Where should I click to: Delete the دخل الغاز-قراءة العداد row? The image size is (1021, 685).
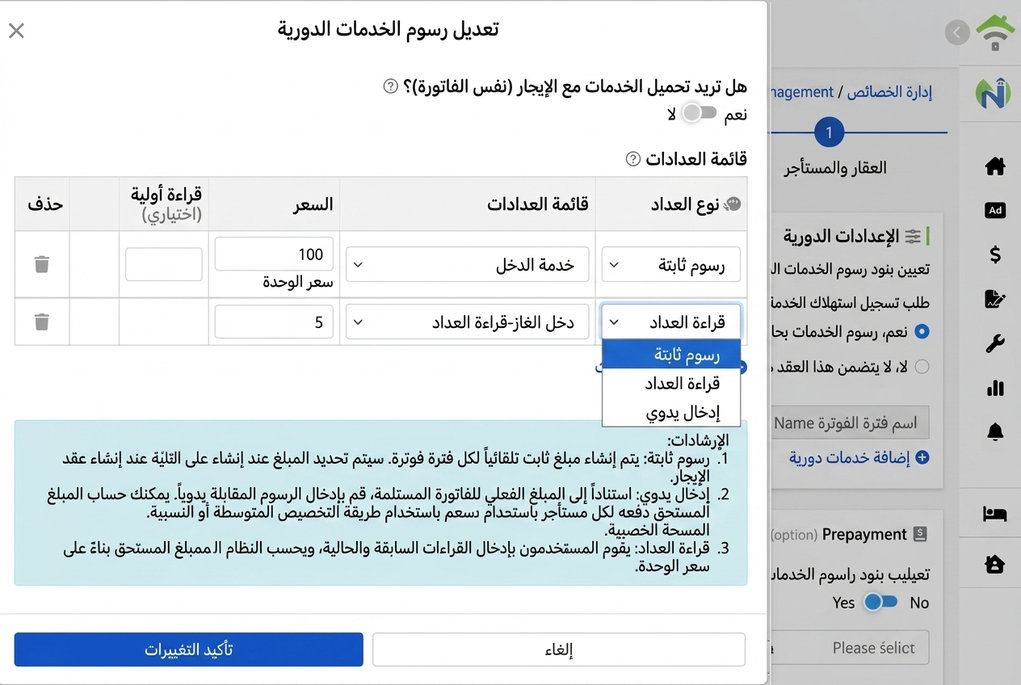point(42,322)
